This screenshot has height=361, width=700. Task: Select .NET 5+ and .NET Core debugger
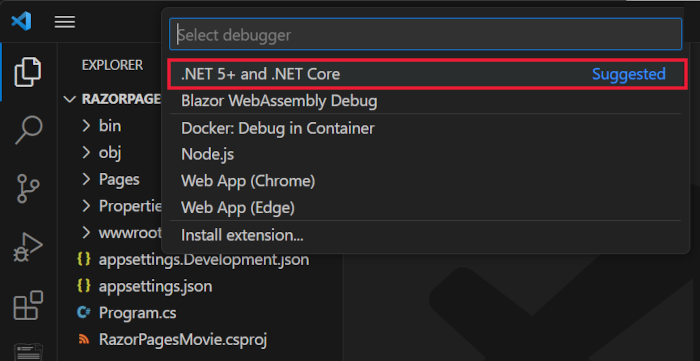[427, 74]
